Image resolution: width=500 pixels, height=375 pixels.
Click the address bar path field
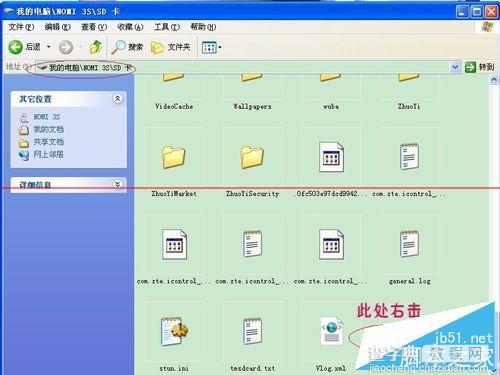(243, 67)
